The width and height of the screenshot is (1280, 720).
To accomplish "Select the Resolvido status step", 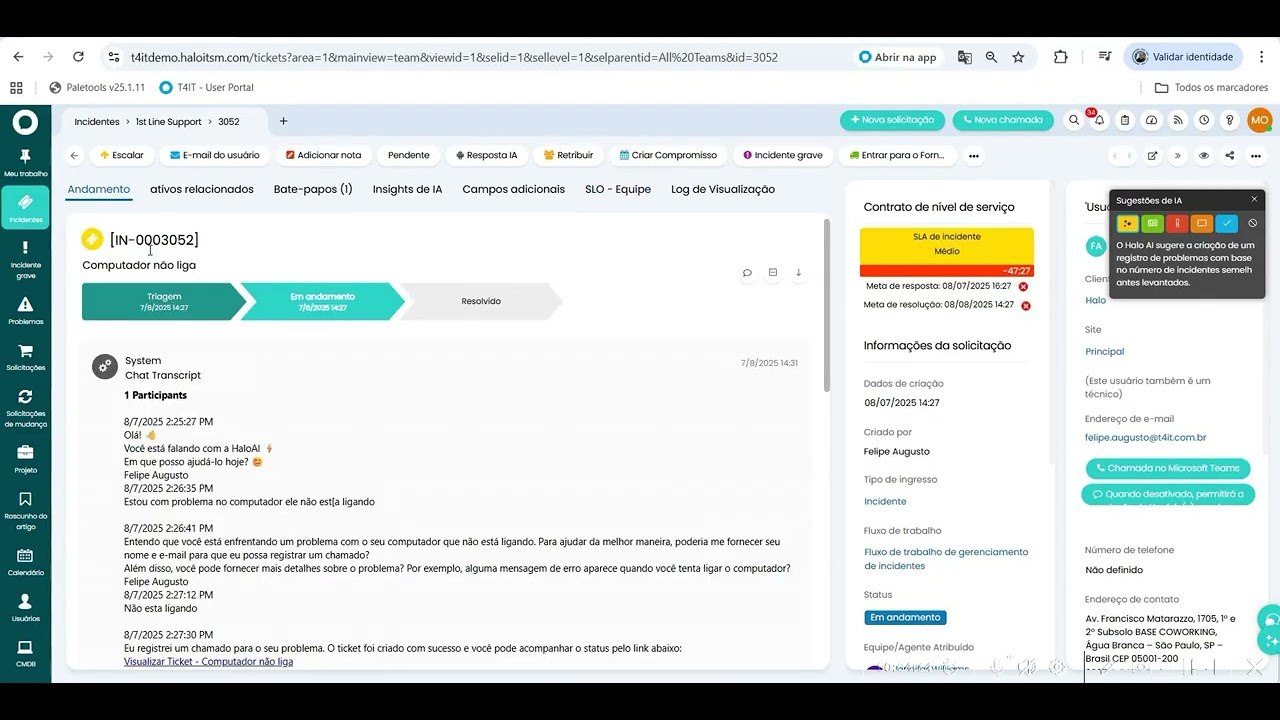I will [x=481, y=301].
